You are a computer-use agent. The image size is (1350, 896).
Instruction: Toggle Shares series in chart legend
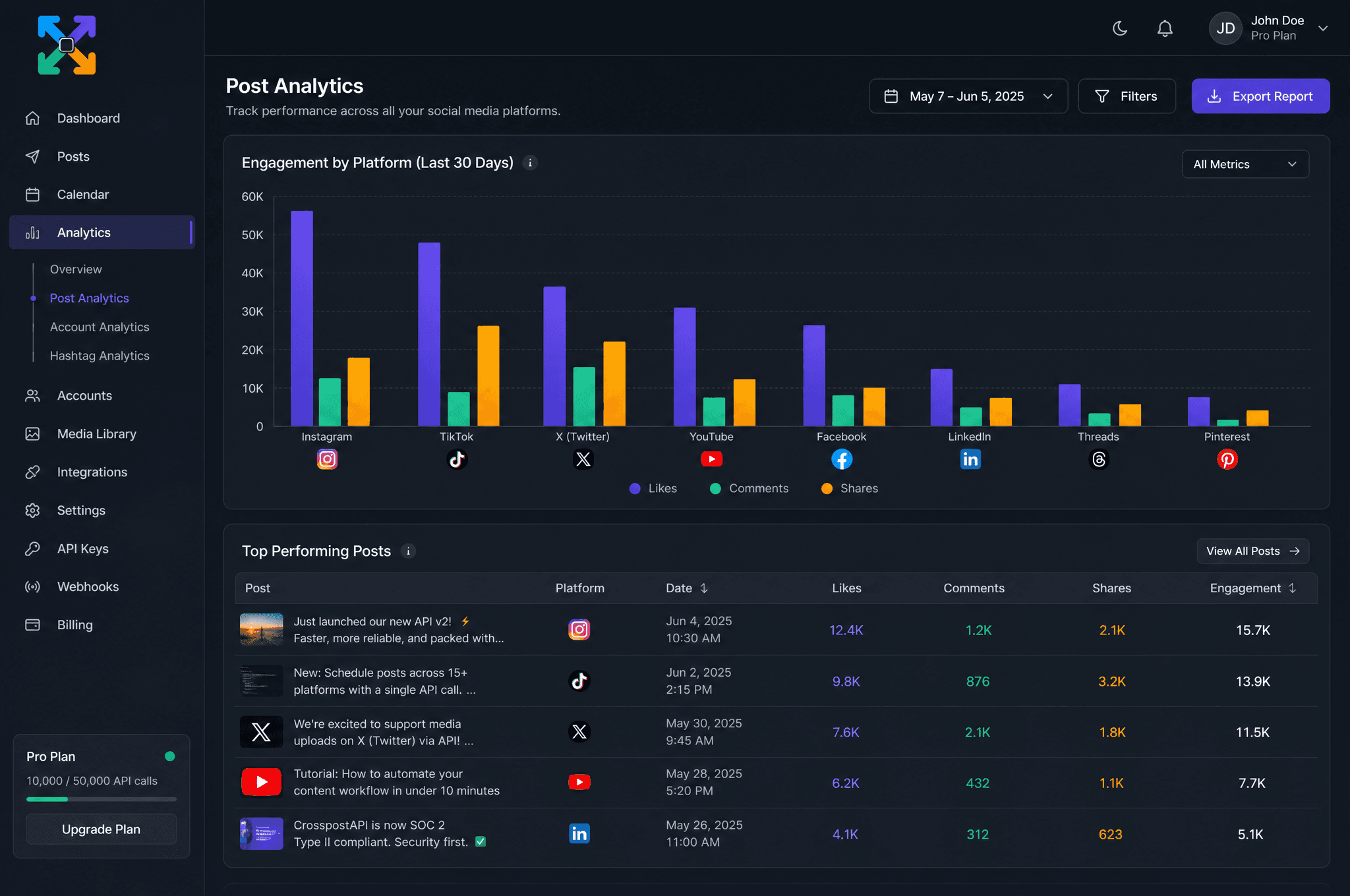coord(850,488)
